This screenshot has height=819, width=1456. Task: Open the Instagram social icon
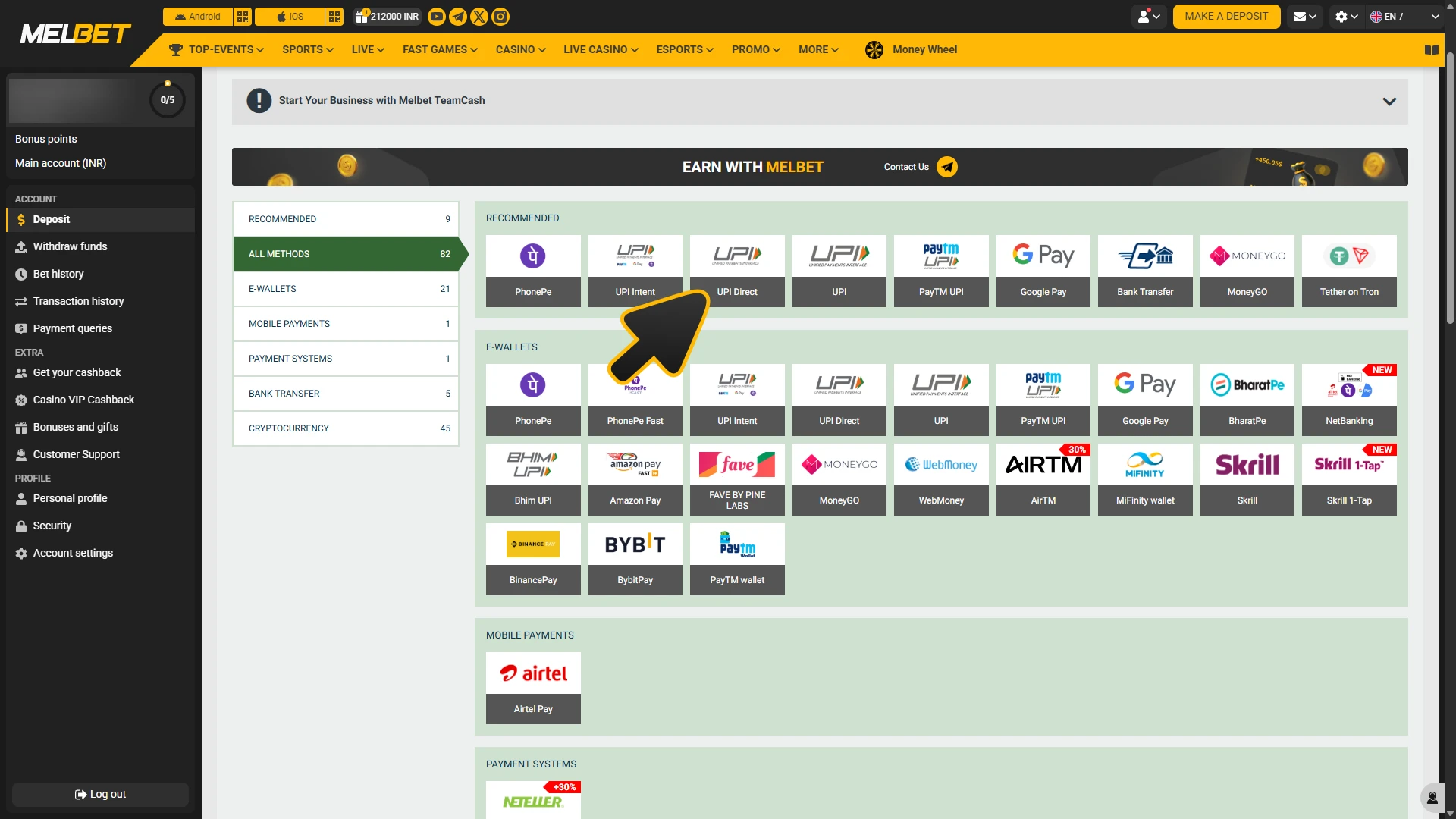(x=500, y=17)
